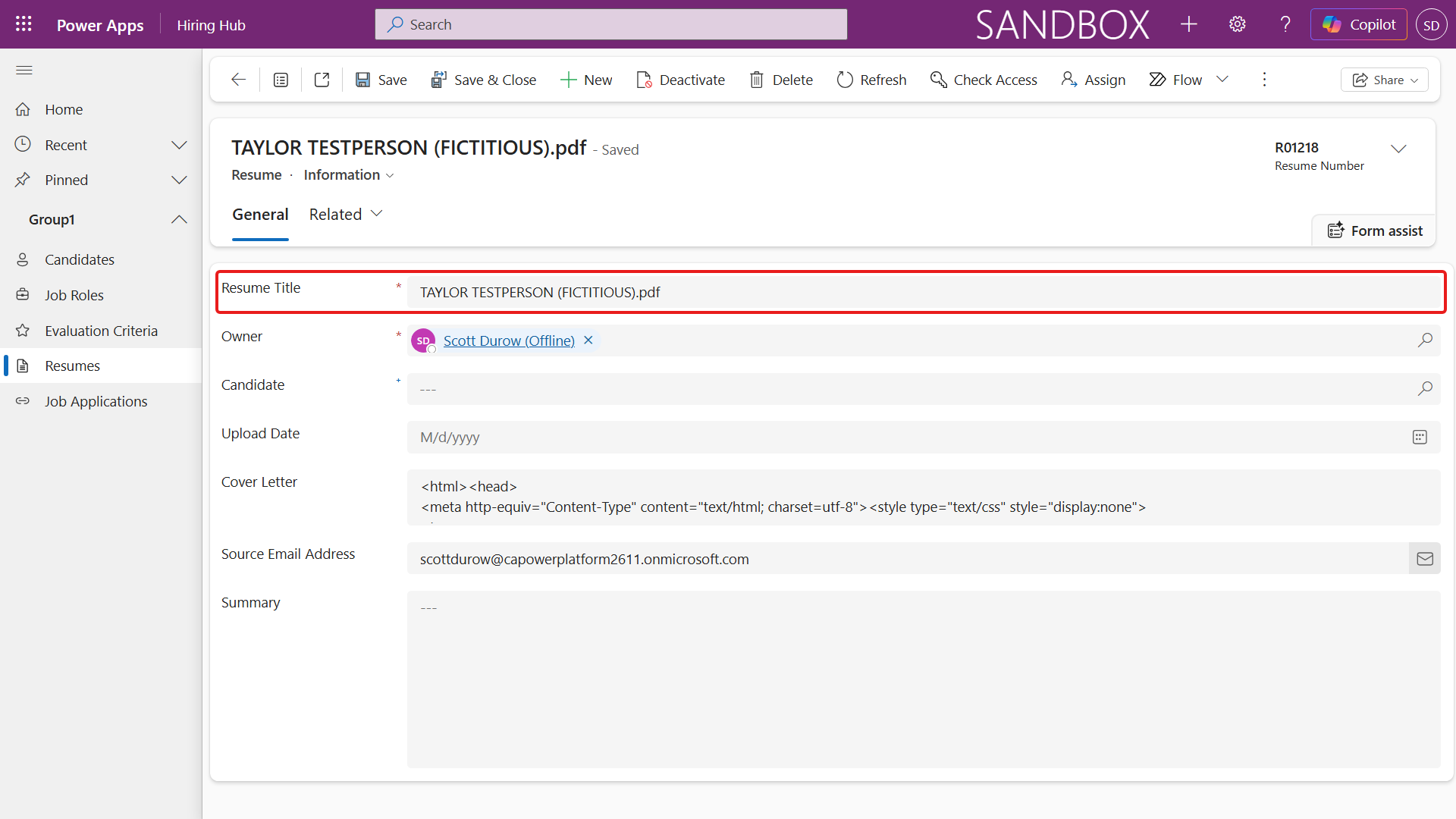The height and width of the screenshot is (819, 1456).
Task: Click the Deactivate document icon
Action: click(644, 80)
